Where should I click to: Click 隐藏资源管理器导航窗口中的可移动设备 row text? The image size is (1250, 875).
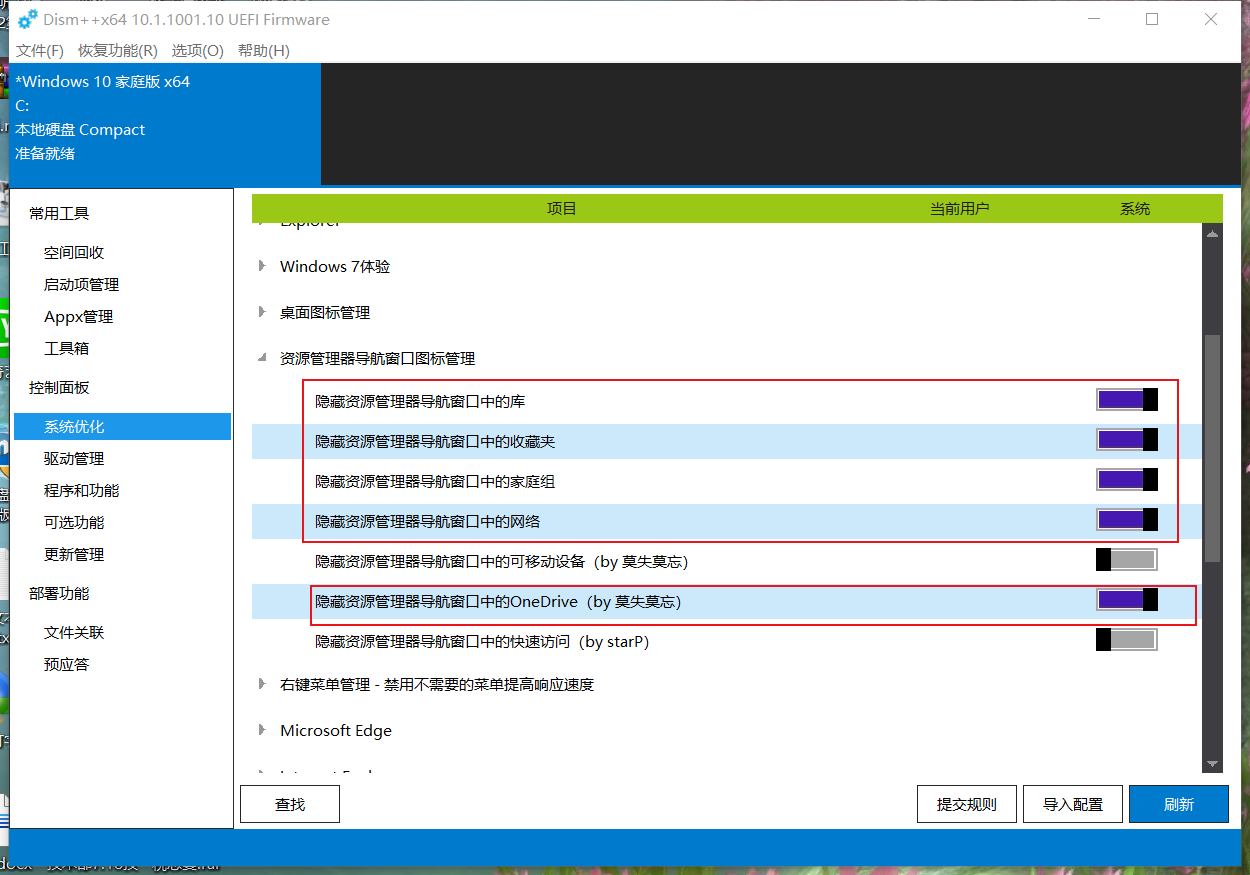pos(502,561)
